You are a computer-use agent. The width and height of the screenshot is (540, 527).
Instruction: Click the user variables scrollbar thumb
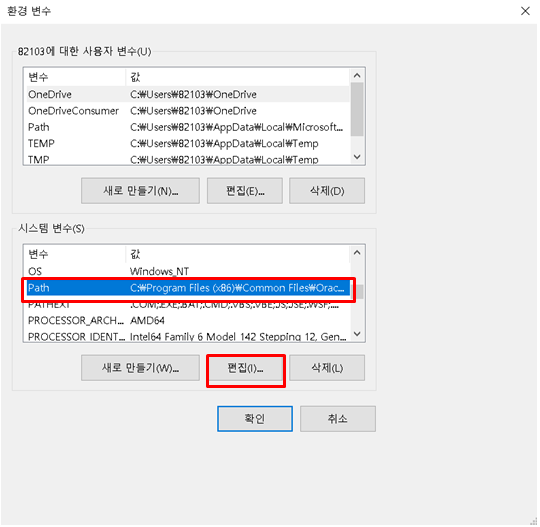click(x=357, y=109)
